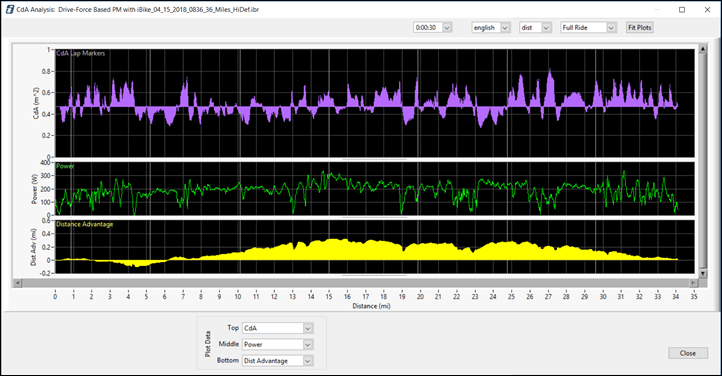
Task: Click the vertical scrollbar down arrow
Action: [703, 273]
